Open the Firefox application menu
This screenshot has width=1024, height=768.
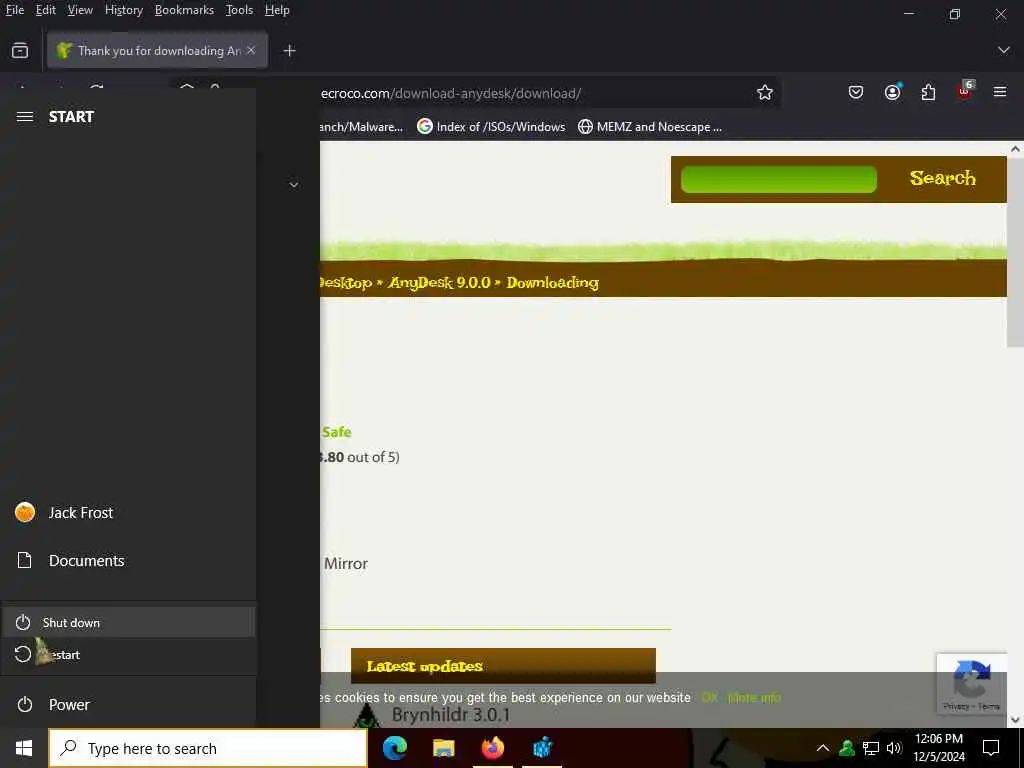click(x=1000, y=92)
